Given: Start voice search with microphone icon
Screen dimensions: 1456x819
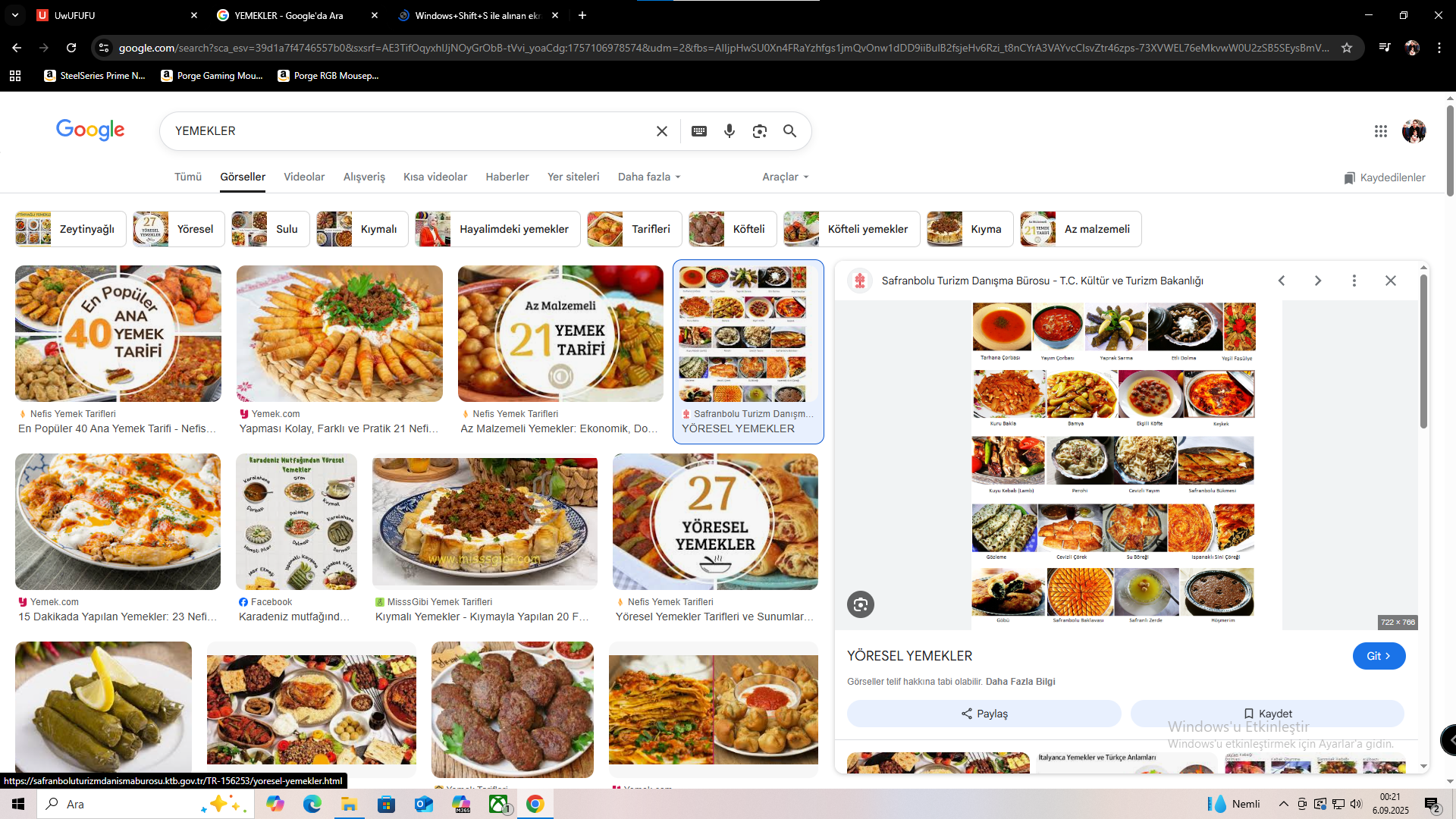Looking at the screenshot, I should (730, 131).
